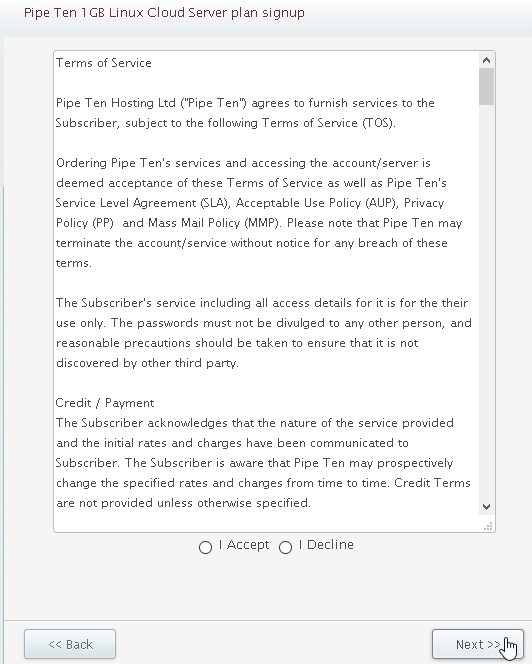Select the I Decline radio button
The height and width of the screenshot is (664, 532).
click(x=285, y=547)
